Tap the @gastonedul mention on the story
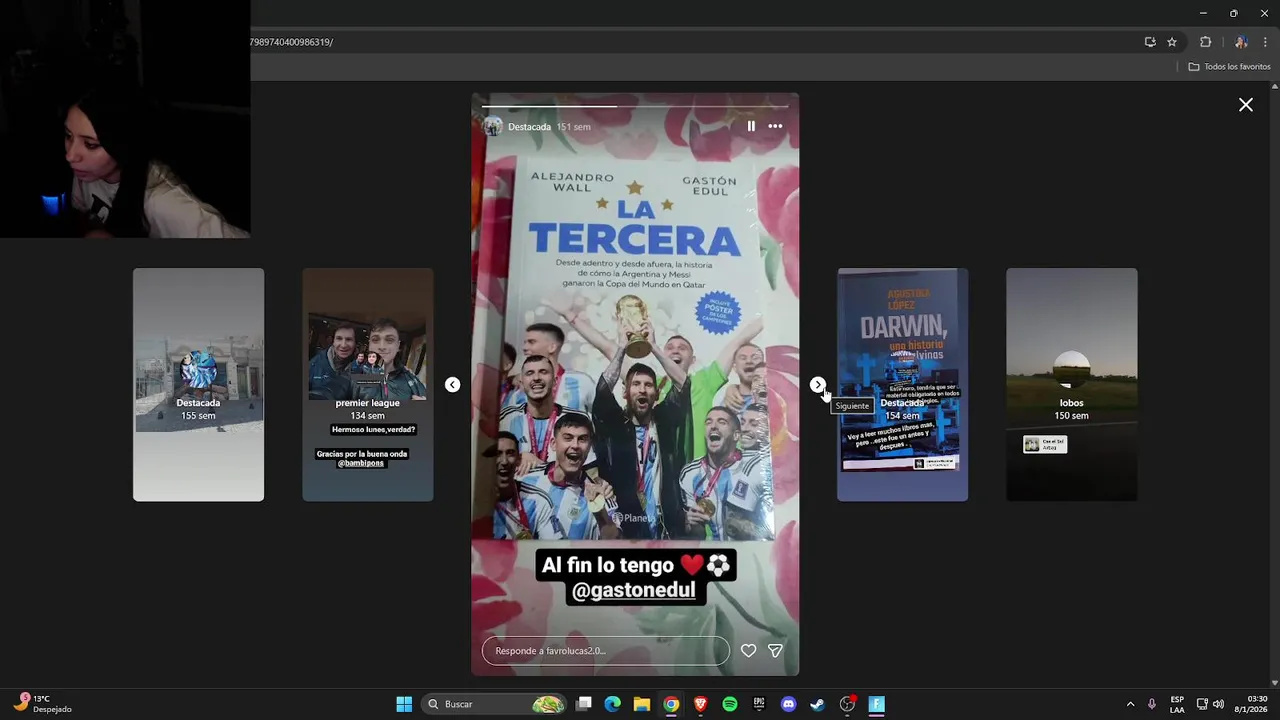Screen dimensions: 1280x720 [634, 590]
